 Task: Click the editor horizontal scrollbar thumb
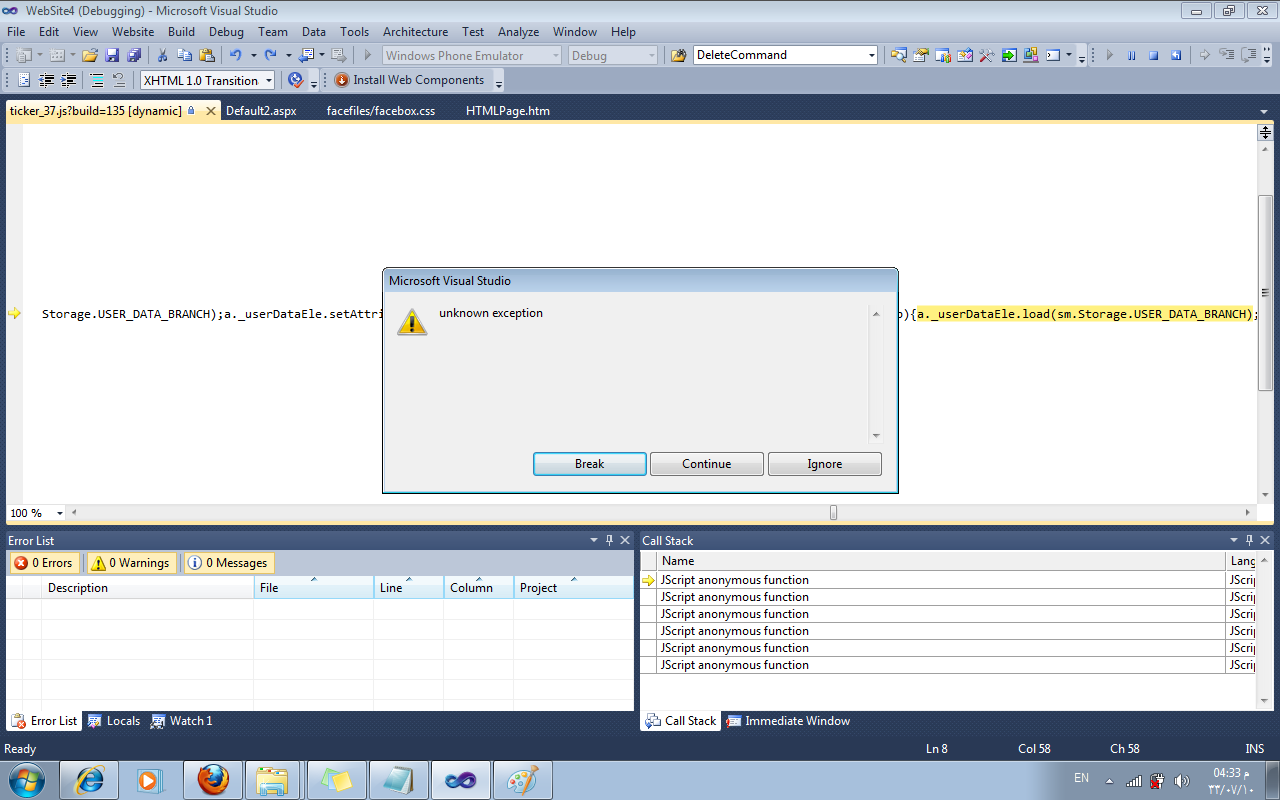[833, 513]
